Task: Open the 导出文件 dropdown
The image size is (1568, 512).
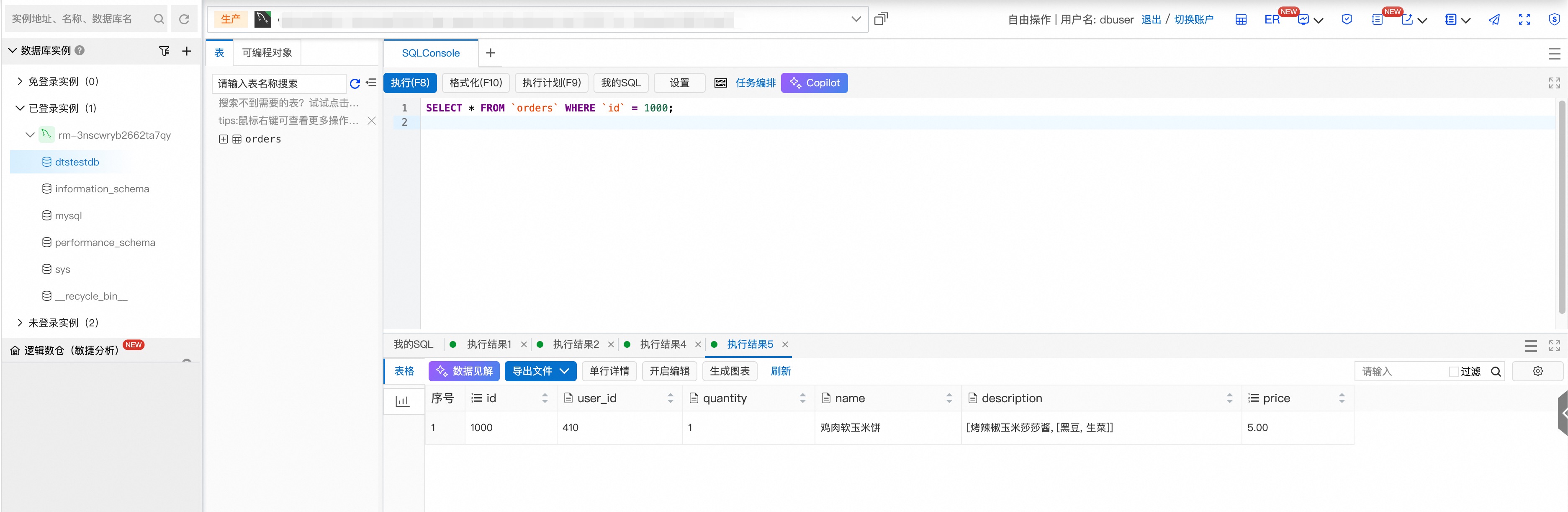Action: (x=540, y=371)
